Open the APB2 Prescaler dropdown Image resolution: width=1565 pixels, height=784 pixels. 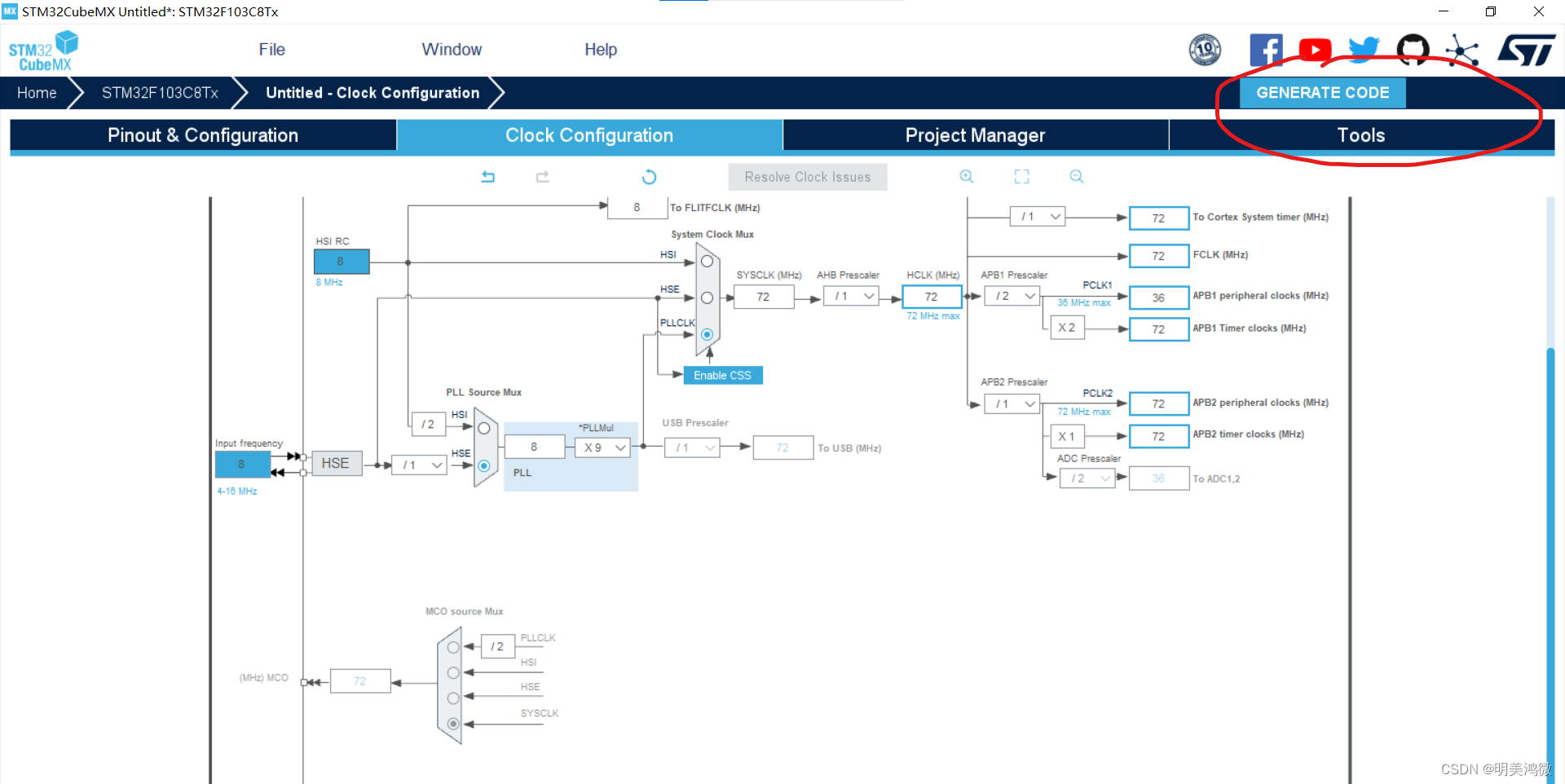[x=1012, y=404]
